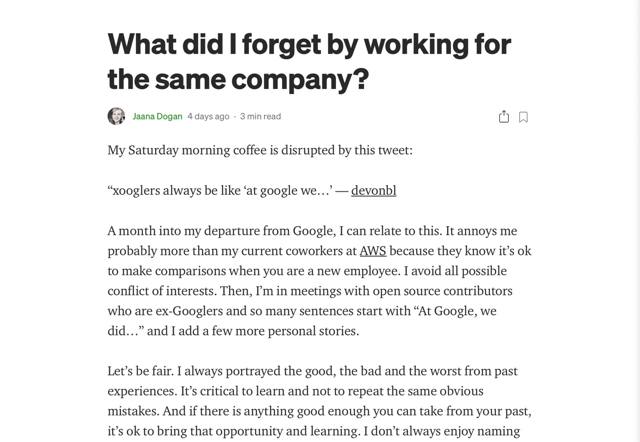The width and height of the screenshot is (640, 442).
Task: Click the '3 min read' label
Action: [x=261, y=116]
